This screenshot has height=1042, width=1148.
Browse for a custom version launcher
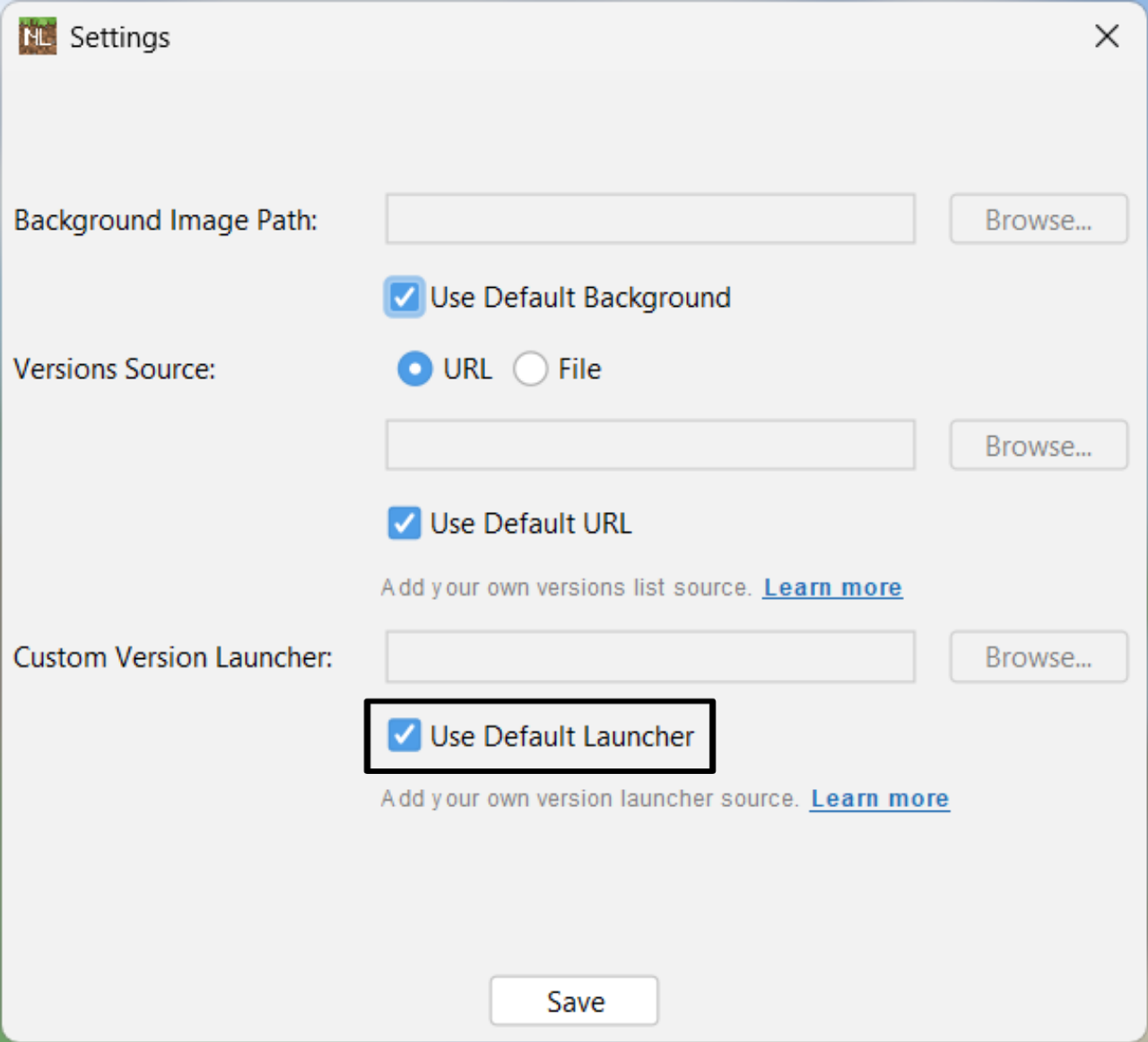(1038, 657)
